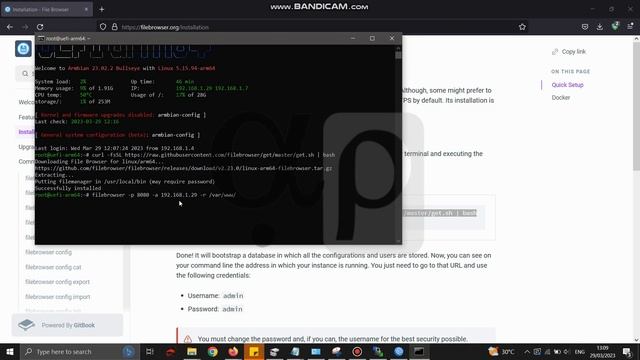Open filebrowser config cat page

(53, 267)
